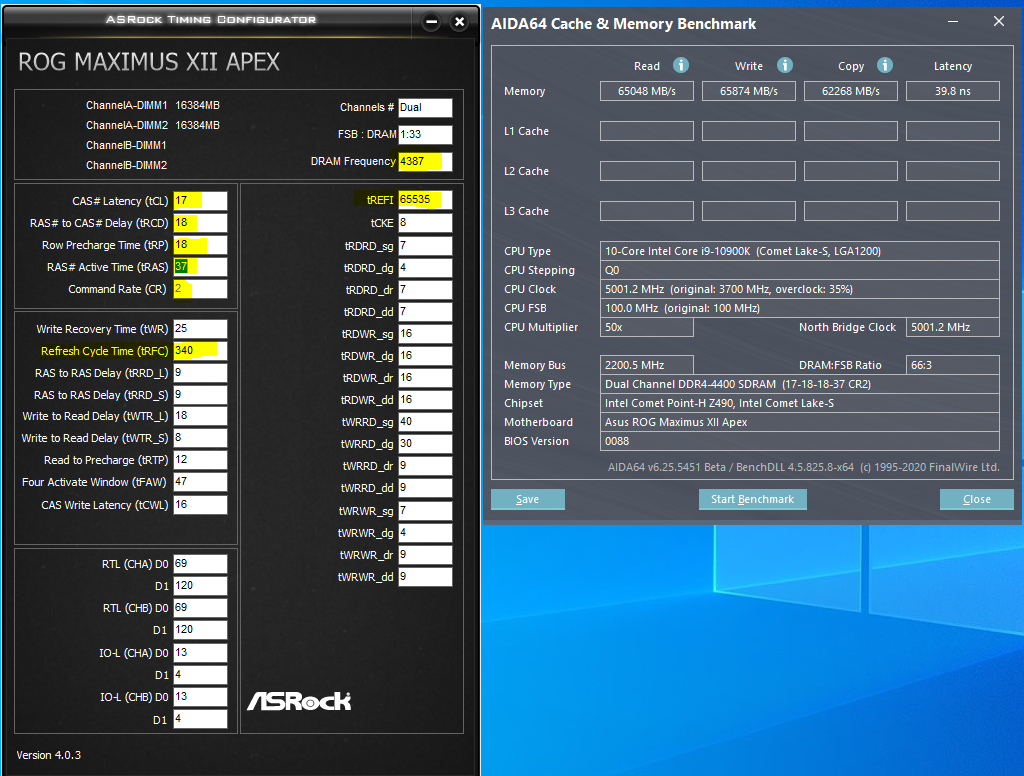Click the DRAM:FSB Ratio value 66:3

tap(952, 365)
